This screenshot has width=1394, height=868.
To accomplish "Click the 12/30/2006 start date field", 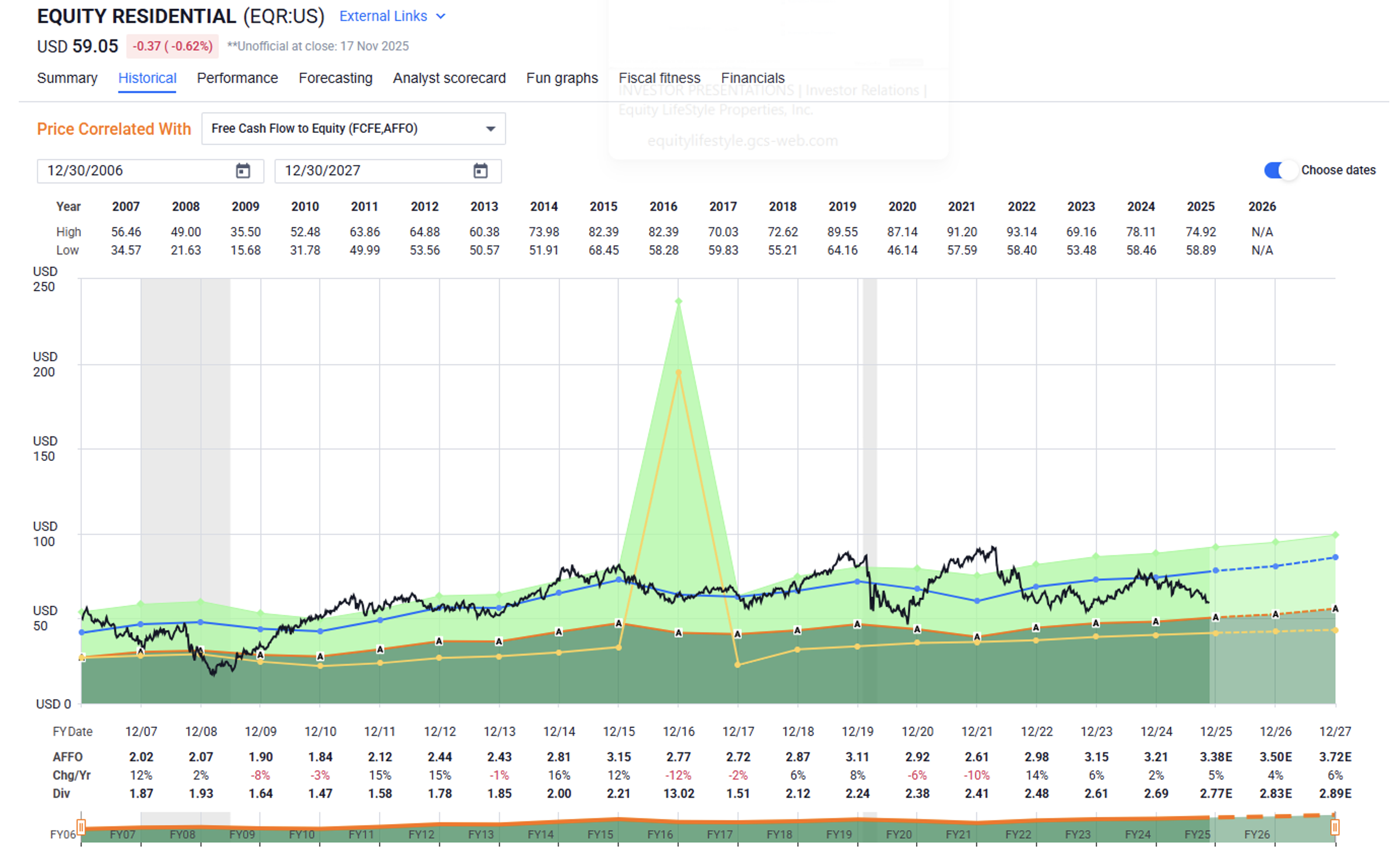I will coord(135,171).
